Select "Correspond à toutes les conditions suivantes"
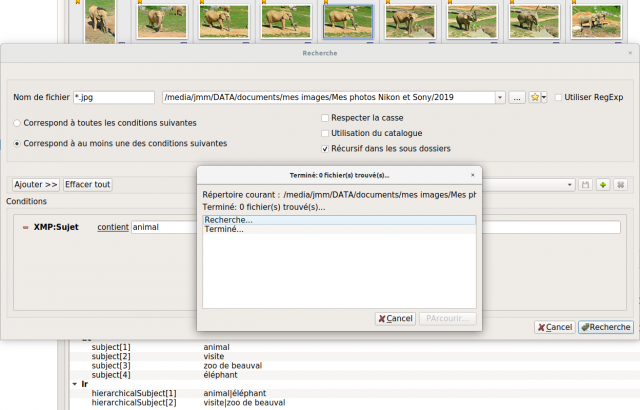This screenshot has height=410, width=640. [17, 123]
